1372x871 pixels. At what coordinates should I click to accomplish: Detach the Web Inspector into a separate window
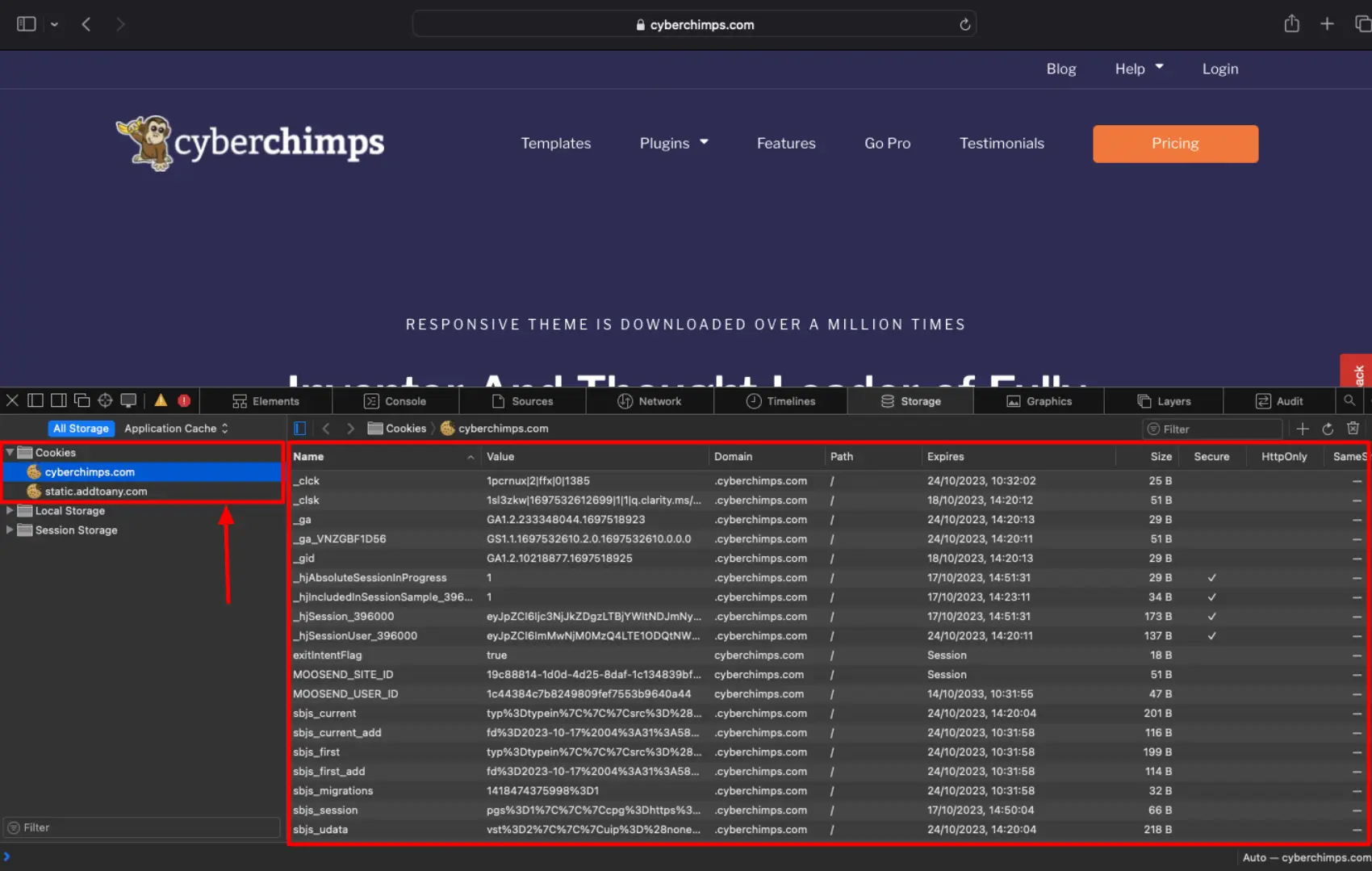(82, 400)
